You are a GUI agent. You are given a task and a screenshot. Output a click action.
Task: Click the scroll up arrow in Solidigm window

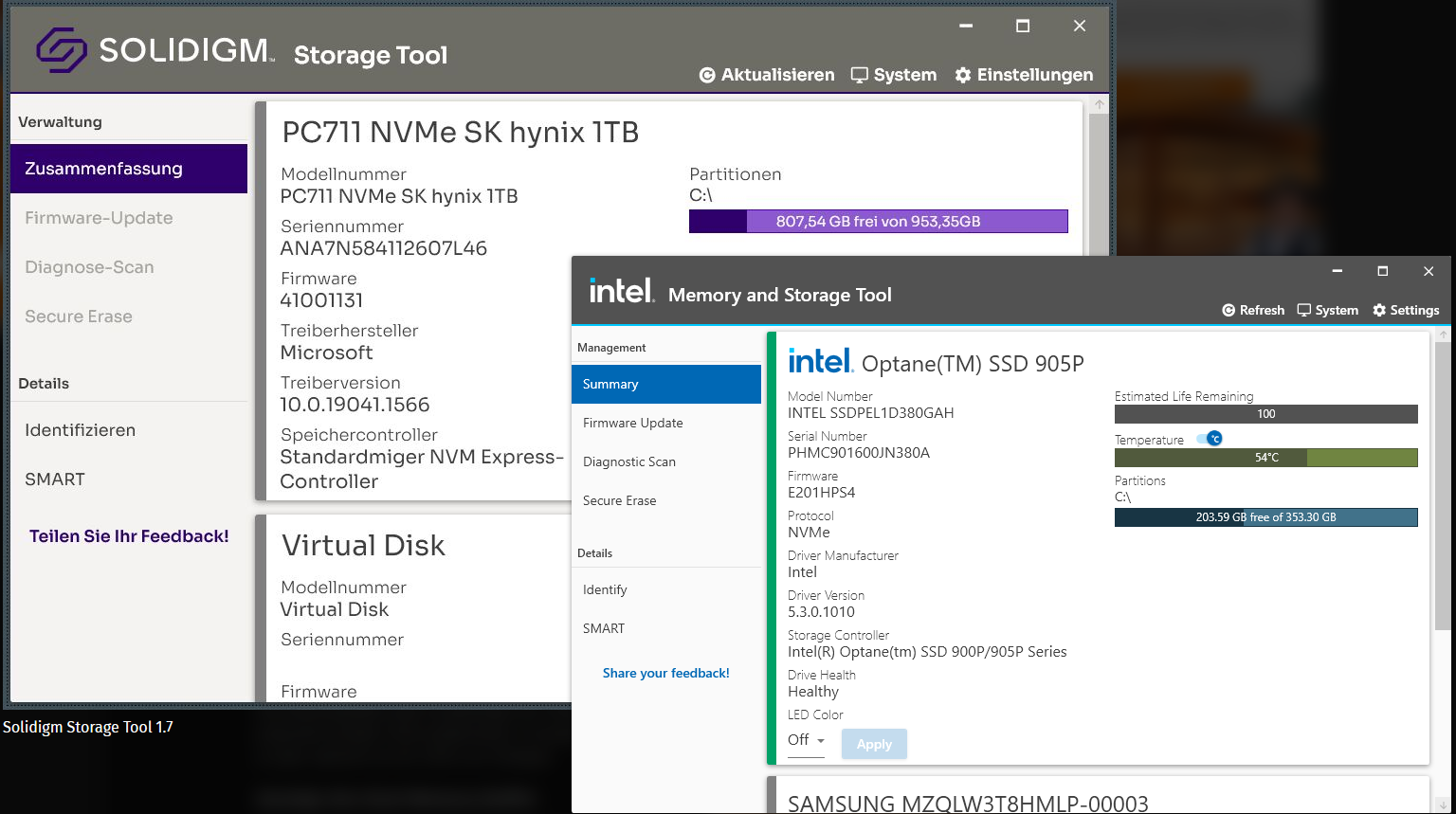(x=1099, y=104)
